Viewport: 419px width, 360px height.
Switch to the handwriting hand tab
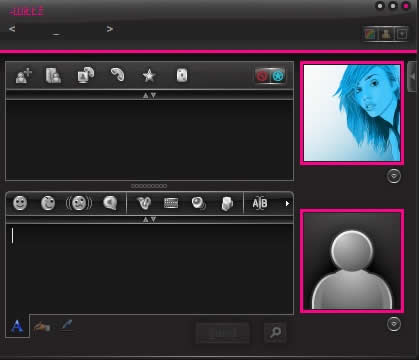click(x=42, y=326)
